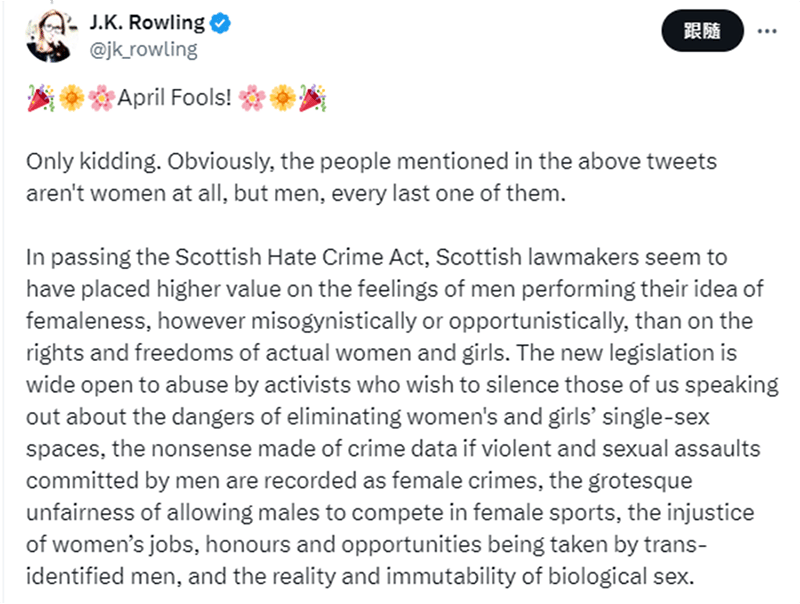
Task: Click the cherry blossom emoji after April Fools
Action: (x=251, y=99)
